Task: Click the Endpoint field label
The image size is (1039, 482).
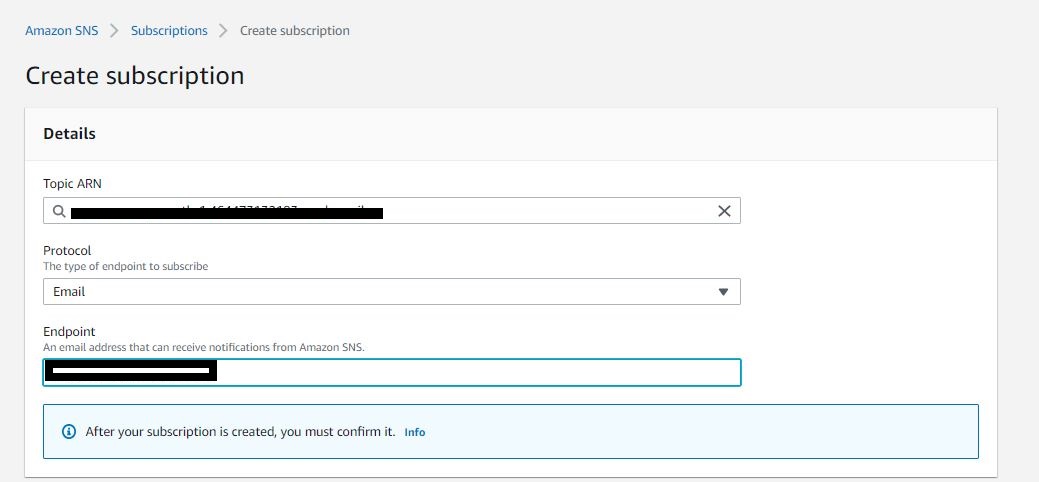Action: (x=68, y=331)
